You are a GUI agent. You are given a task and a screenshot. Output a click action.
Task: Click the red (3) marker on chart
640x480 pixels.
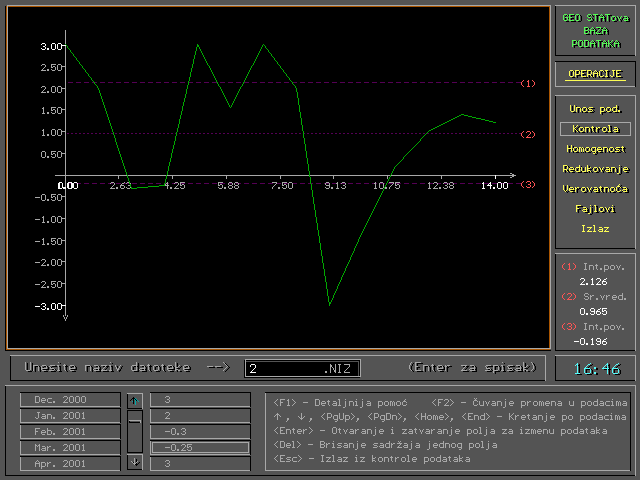coord(529,185)
